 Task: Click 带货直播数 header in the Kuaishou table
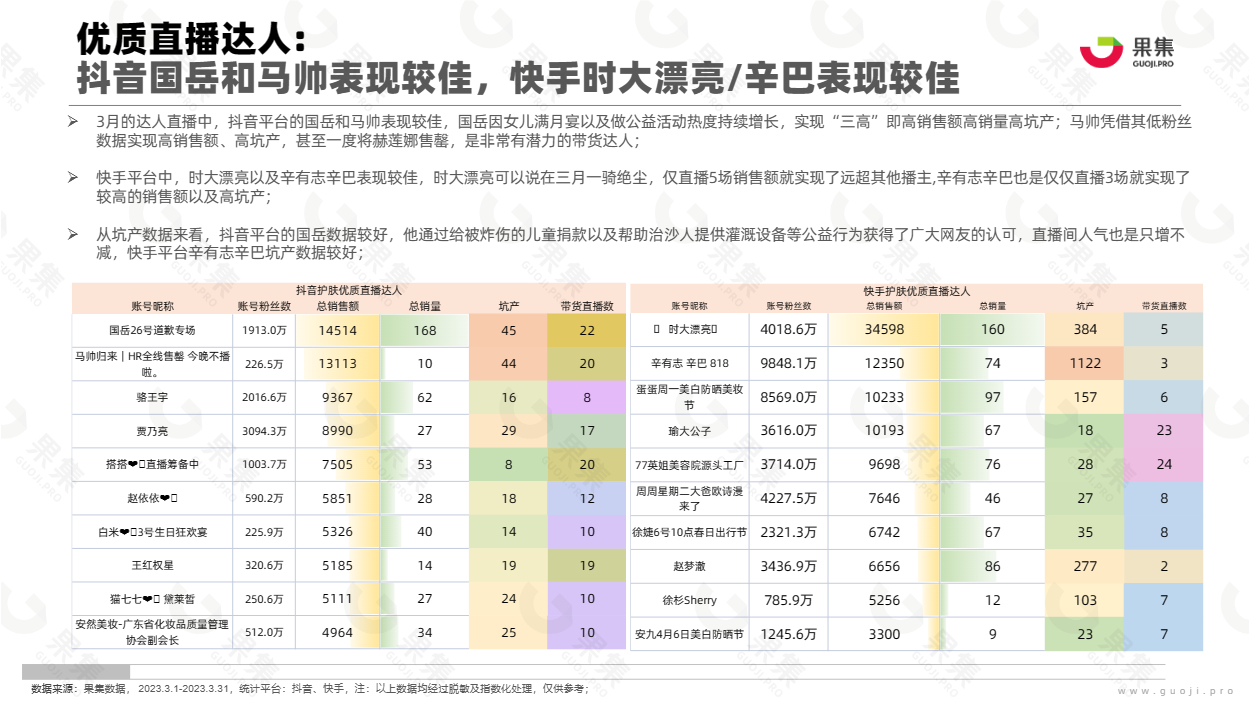pyautogui.click(x=1164, y=306)
